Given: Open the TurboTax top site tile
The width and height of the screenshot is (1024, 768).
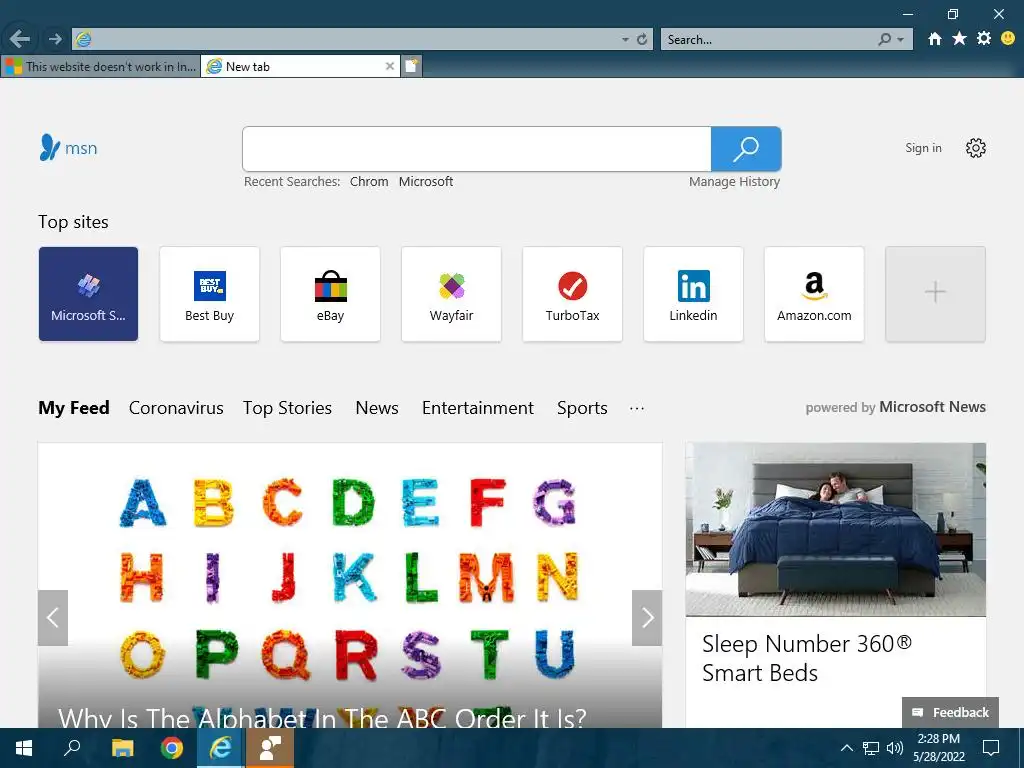Looking at the screenshot, I should pos(572,294).
